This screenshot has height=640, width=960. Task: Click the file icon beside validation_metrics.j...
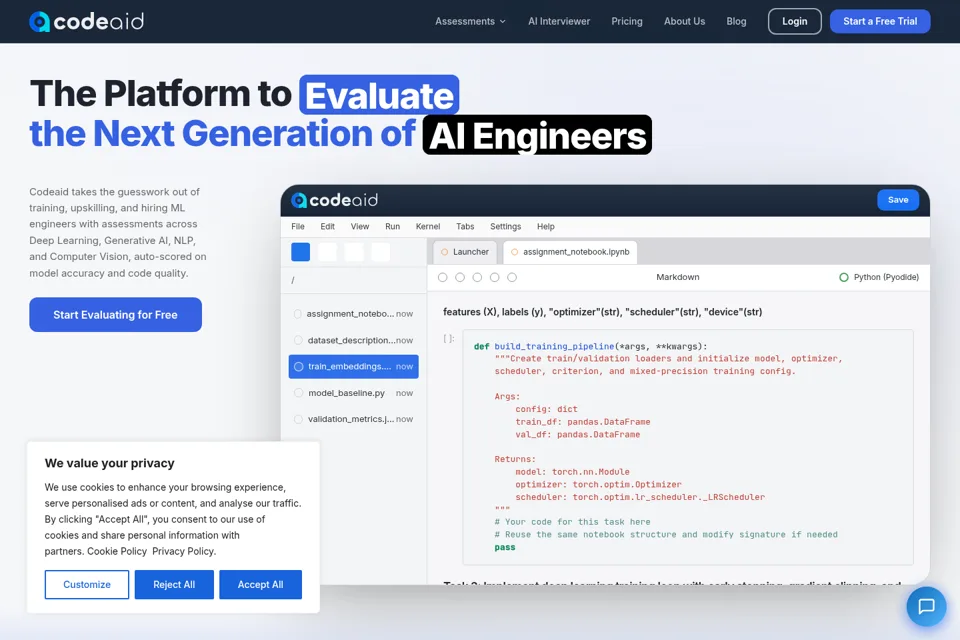tap(298, 420)
